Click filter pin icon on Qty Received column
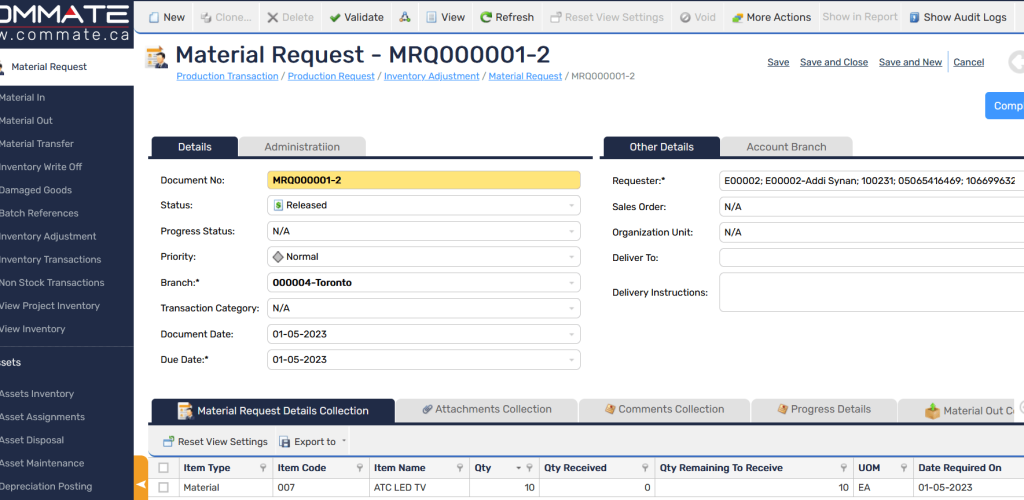This screenshot has width=1024, height=500. click(x=645, y=468)
